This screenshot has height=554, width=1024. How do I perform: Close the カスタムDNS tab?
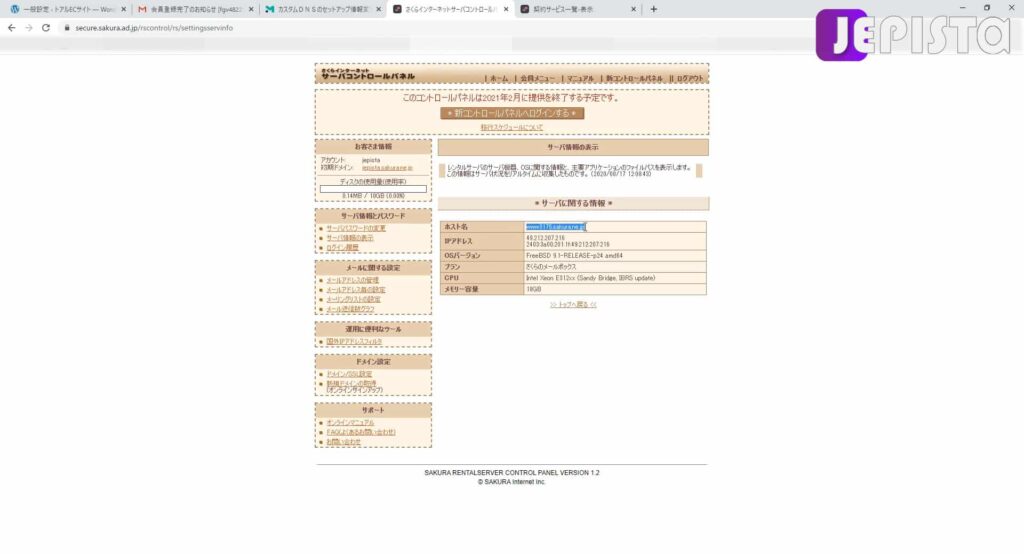tap(378, 9)
